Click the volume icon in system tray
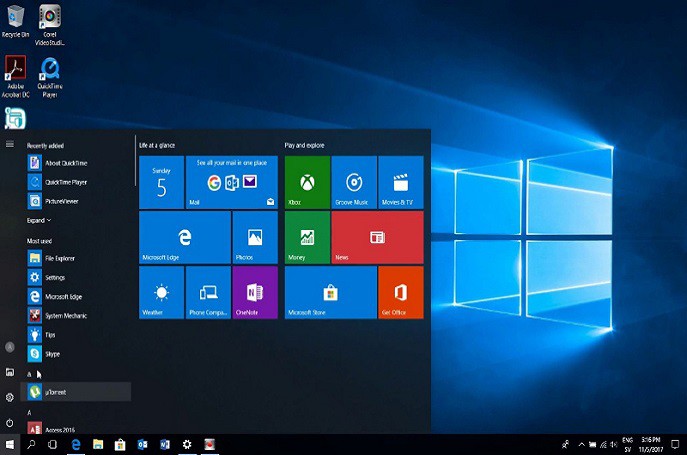The width and height of the screenshot is (687, 455). tap(614, 444)
